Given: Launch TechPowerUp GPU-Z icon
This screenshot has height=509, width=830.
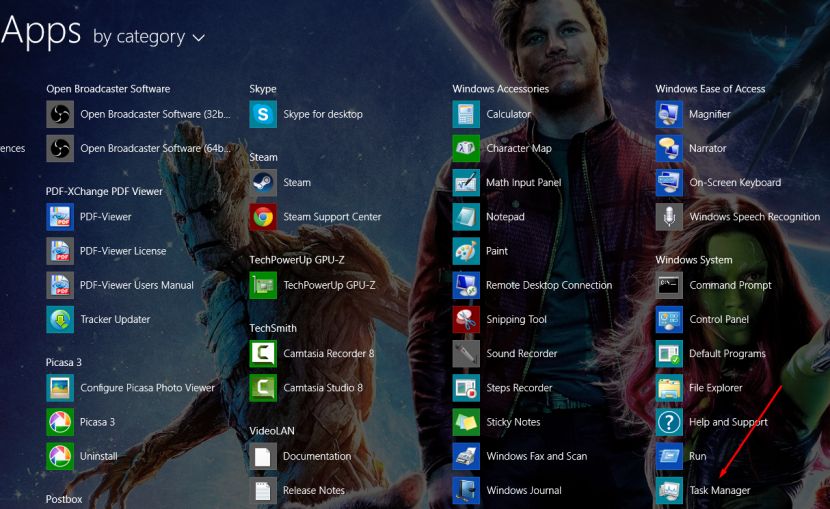Looking at the screenshot, I should (263, 285).
